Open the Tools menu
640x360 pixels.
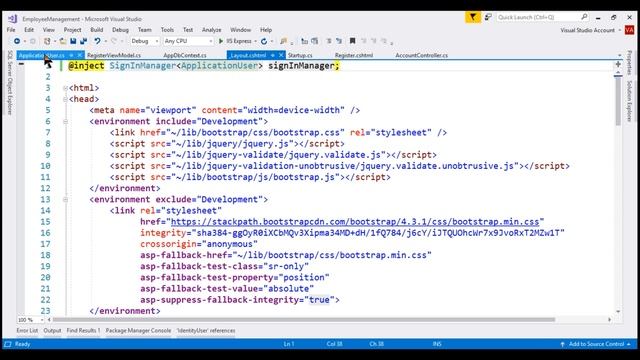[x=167, y=30]
